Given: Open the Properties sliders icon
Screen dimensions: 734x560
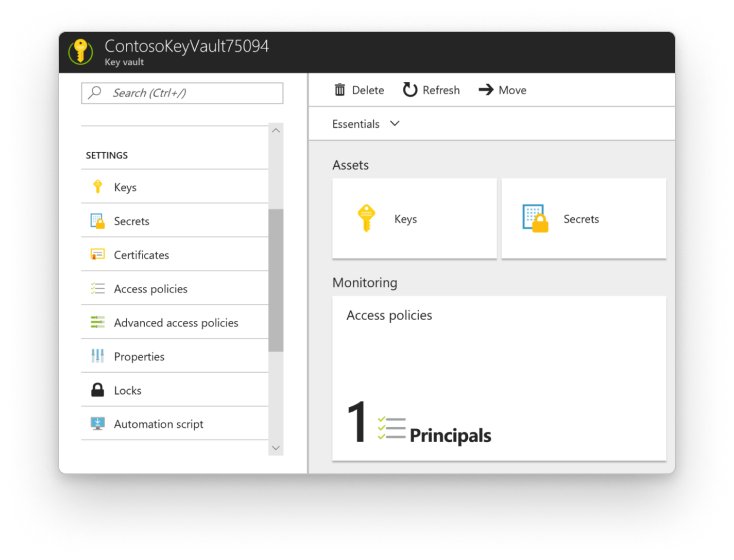Looking at the screenshot, I should click(97, 356).
